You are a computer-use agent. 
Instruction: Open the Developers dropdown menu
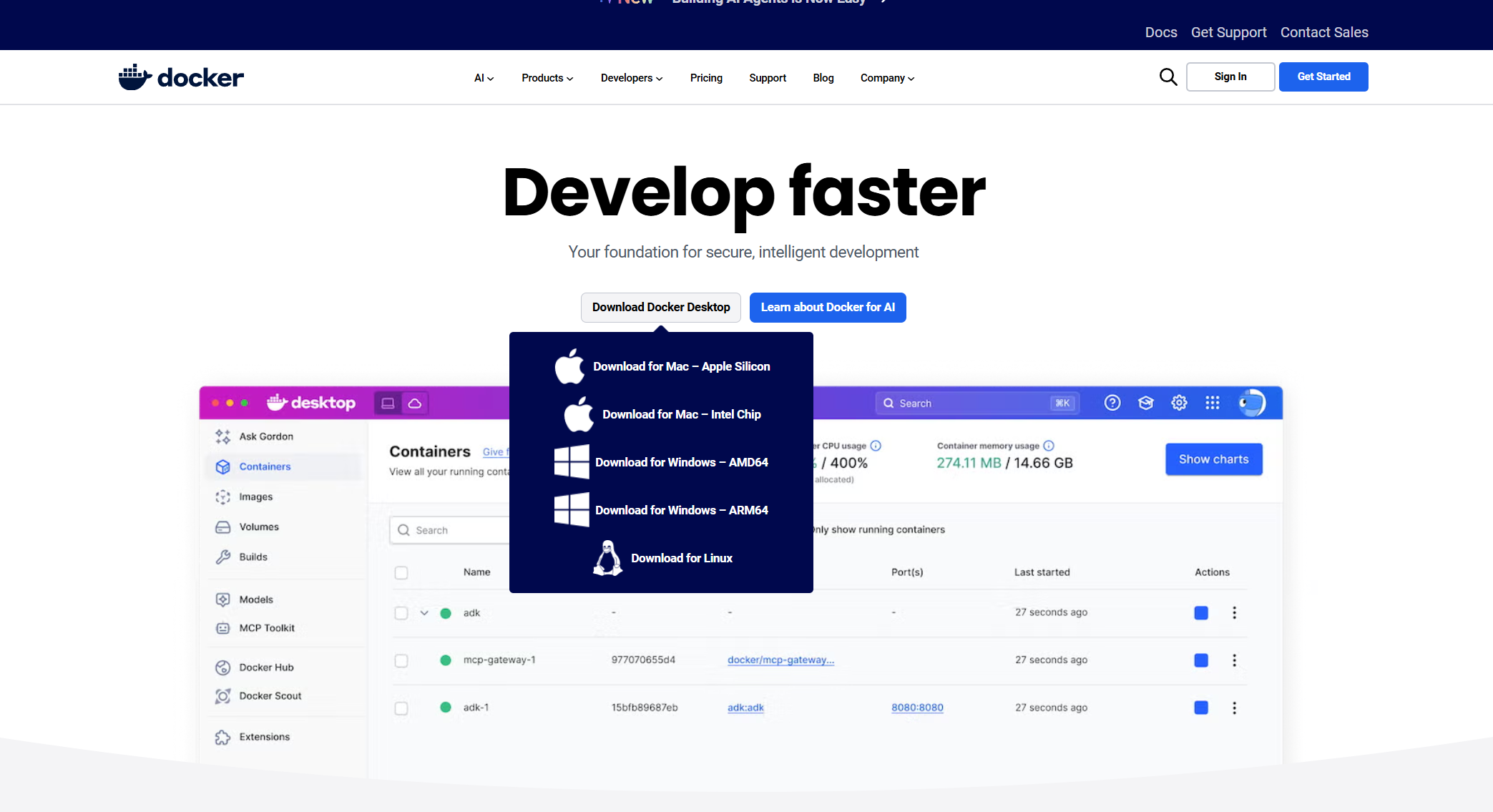tap(632, 78)
